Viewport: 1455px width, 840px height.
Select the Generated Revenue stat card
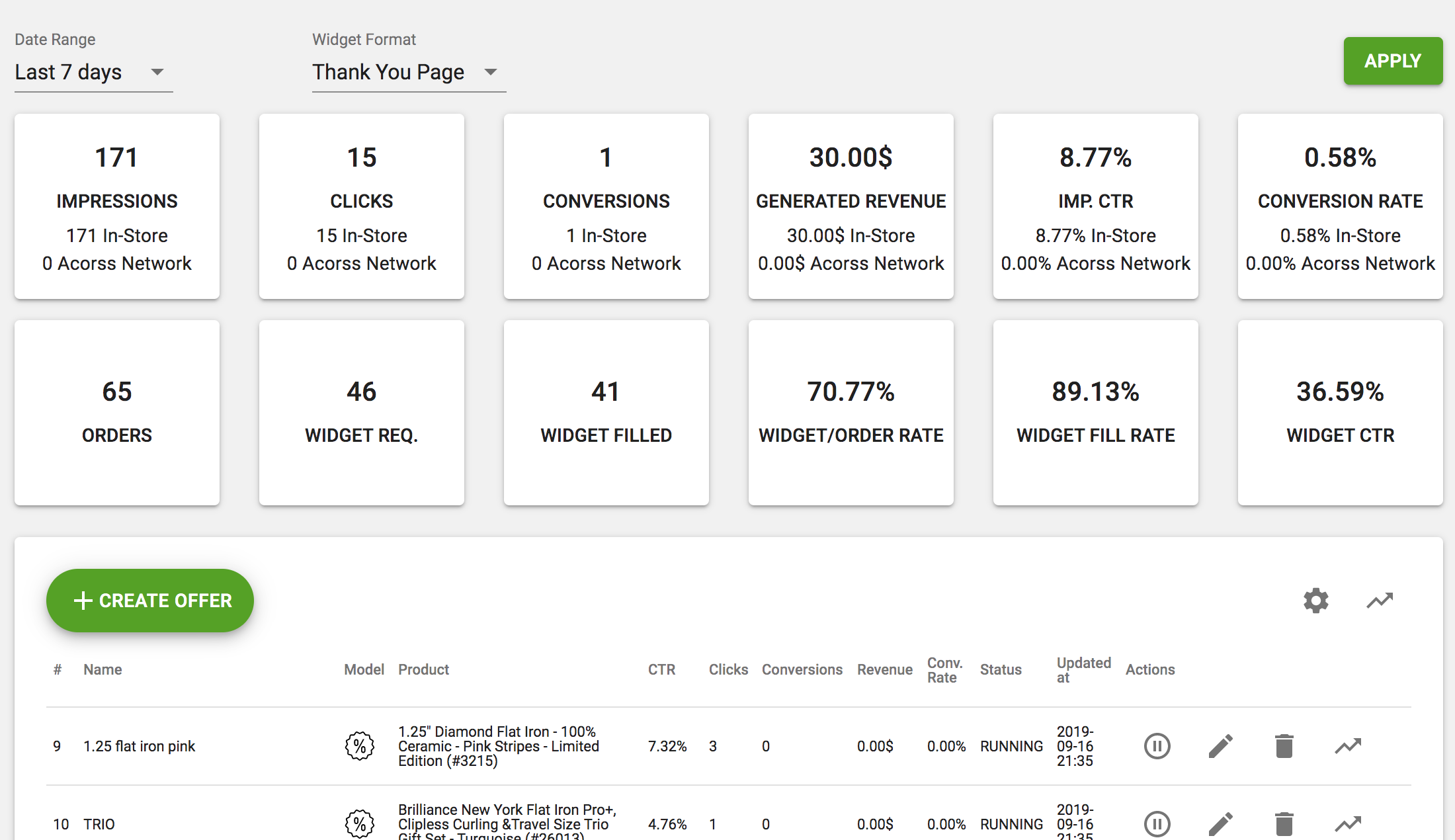pyautogui.click(x=851, y=206)
